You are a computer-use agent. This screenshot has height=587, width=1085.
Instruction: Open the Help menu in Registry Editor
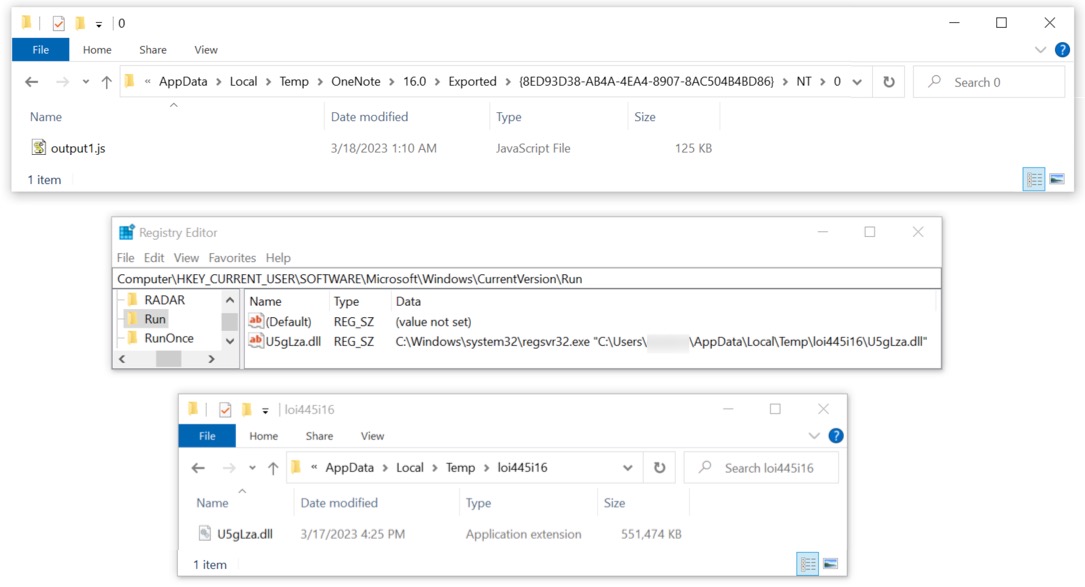pyautogui.click(x=278, y=258)
